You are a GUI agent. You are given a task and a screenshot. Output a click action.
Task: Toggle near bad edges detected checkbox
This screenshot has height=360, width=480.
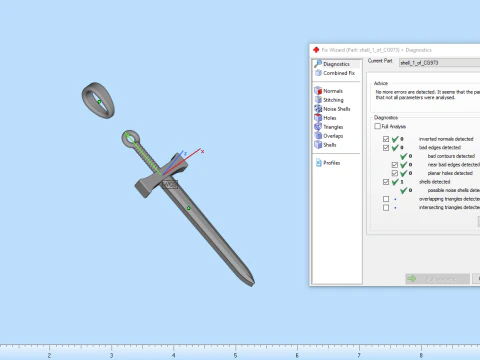pos(395,165)
